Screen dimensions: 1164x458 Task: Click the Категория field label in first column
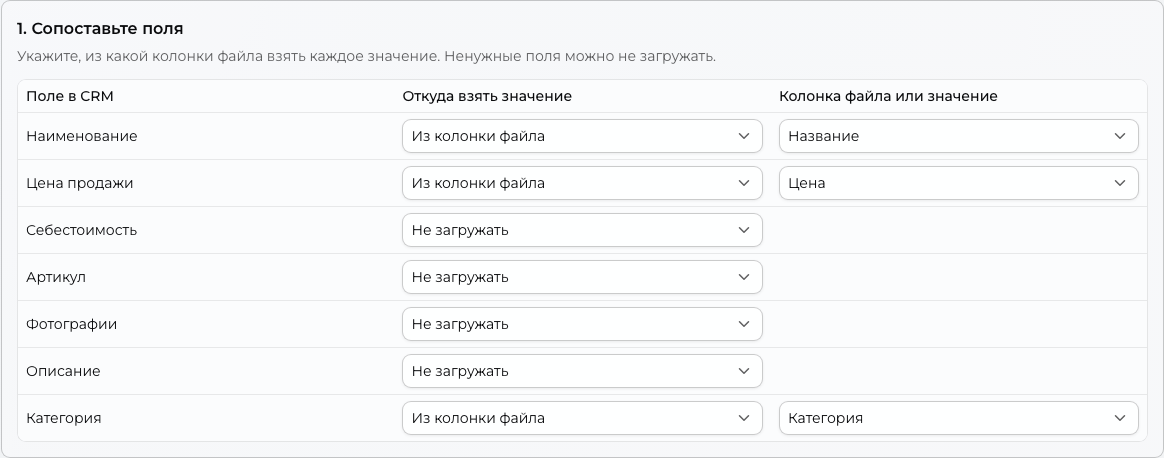coord(64,419)
